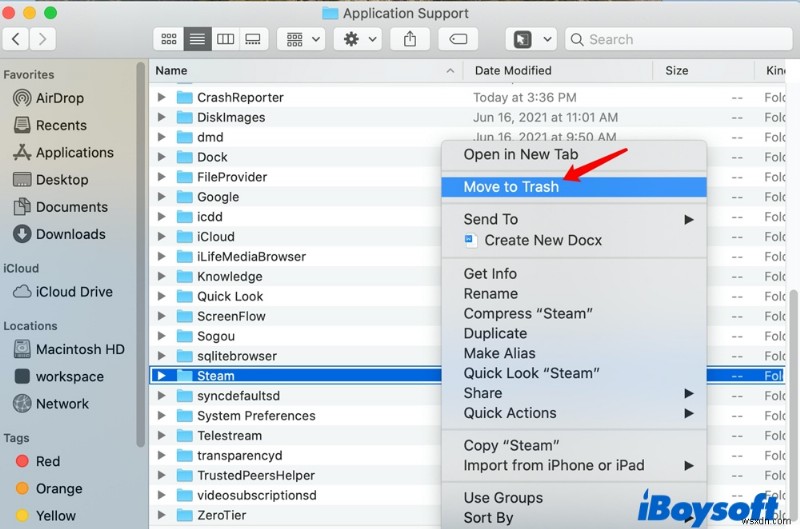
Task: Expand the Google folder
Action: (161, 196)
